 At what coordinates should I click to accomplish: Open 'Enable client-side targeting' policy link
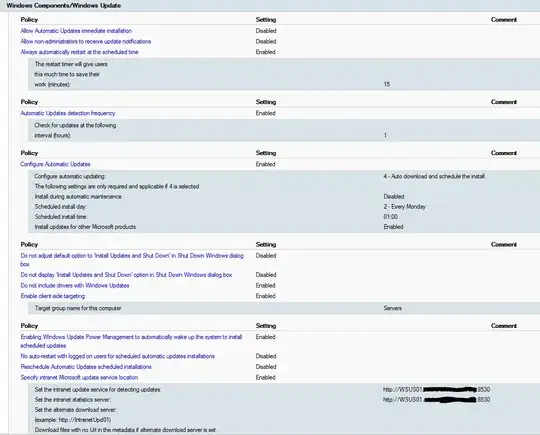point(53,296)
